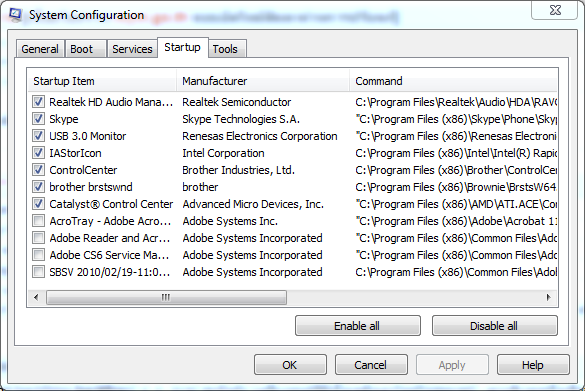Viewport: 585px width, 391px height.
Task: Select the Skype Phone command path
Action: [x=456, y=119]
